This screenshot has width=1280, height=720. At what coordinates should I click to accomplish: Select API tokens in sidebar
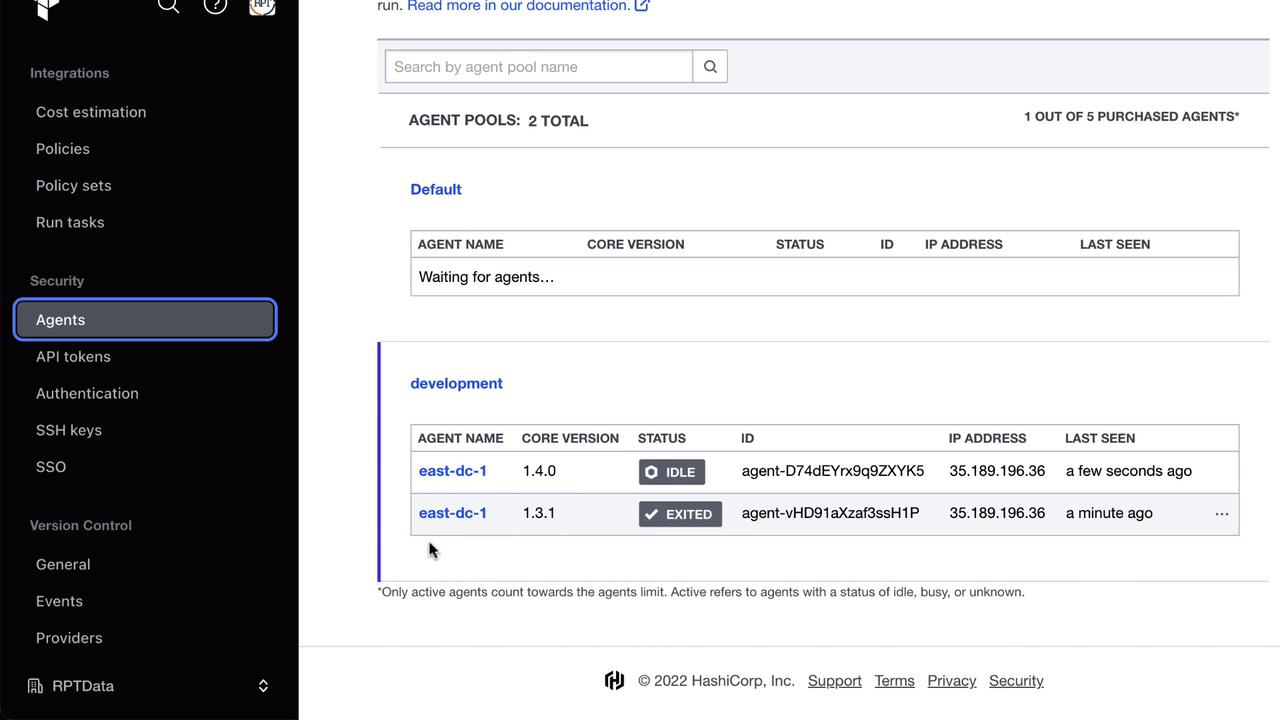[x=73, y=357]
